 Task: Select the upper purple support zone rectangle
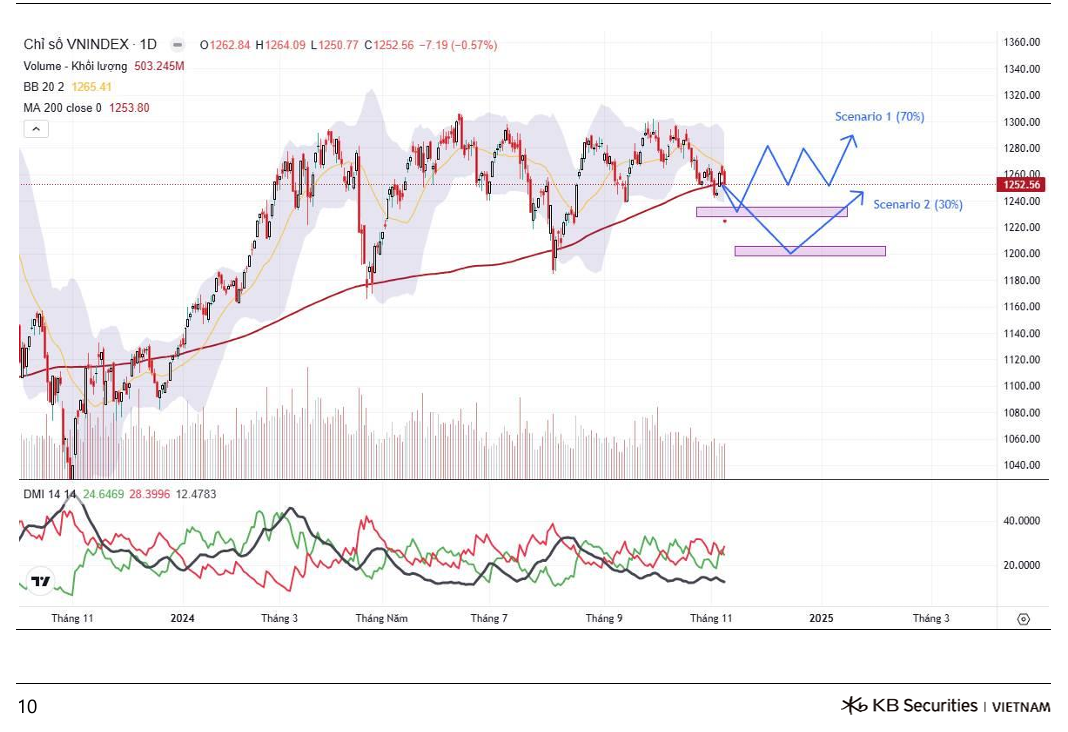pos(771,211)
